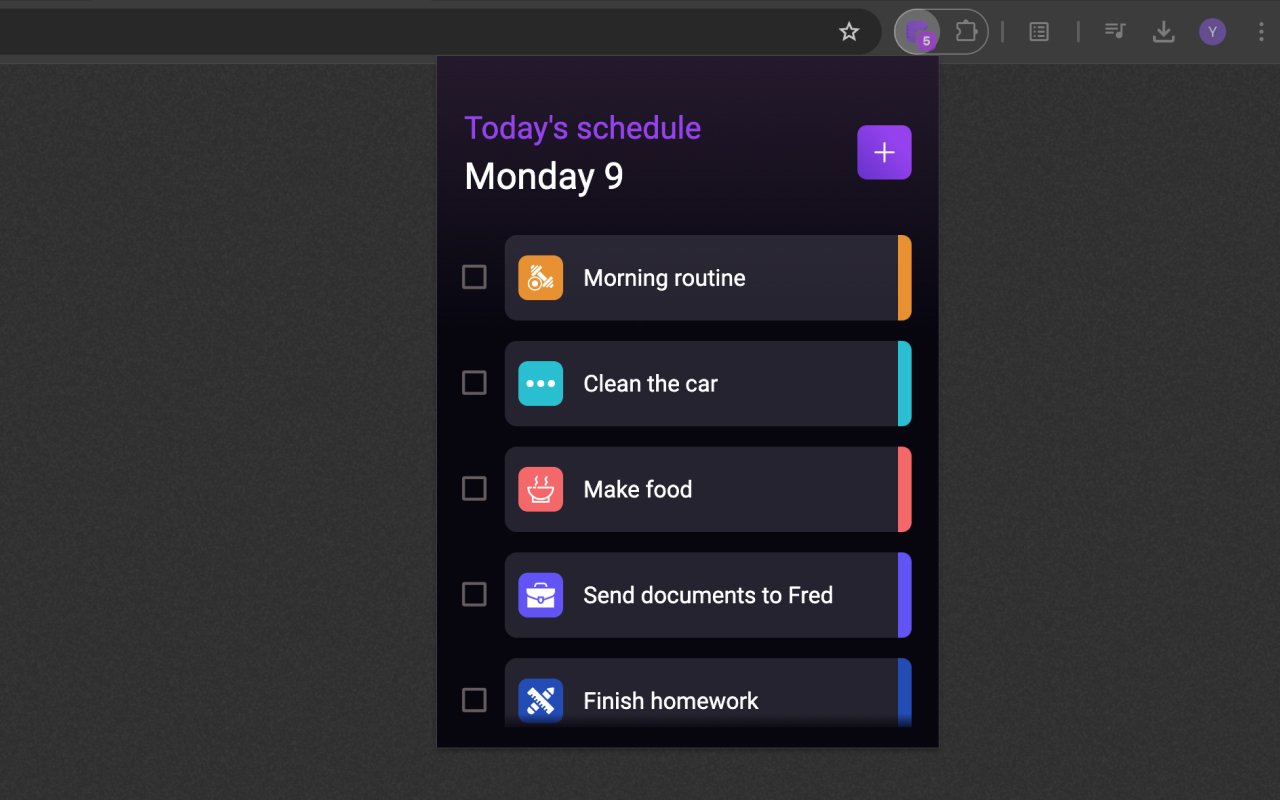The width and height of the screenshot is (1280, 800).
Task: Click the teal three-dots icon
Action: click(540, 383)
